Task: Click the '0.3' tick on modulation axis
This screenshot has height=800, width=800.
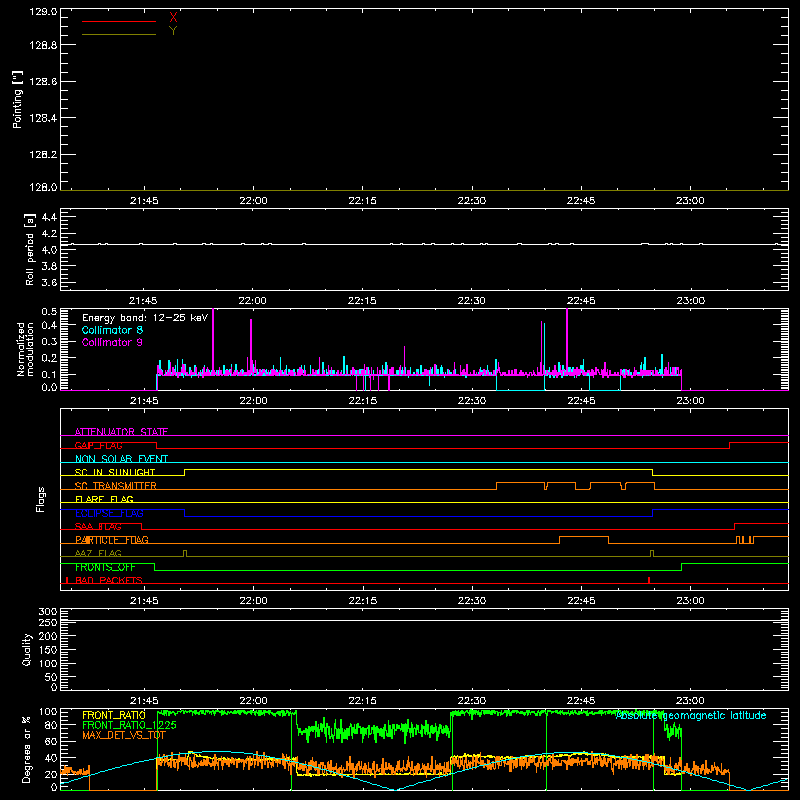Action: click(49, 342)
